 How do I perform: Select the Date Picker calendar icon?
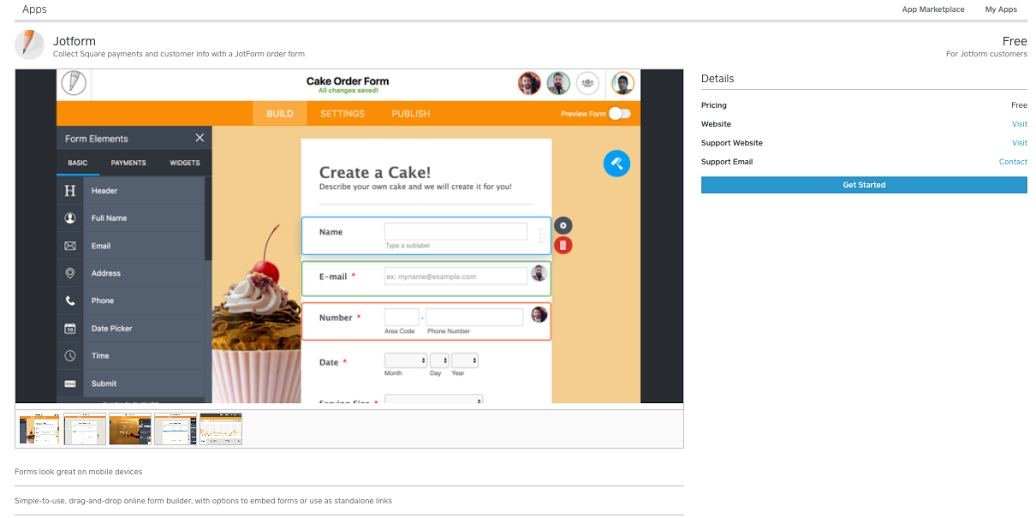70,328
